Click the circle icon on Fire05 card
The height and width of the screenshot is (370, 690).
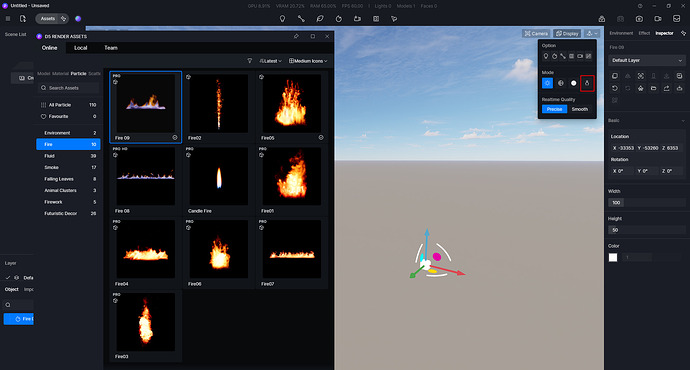[321, 138]
